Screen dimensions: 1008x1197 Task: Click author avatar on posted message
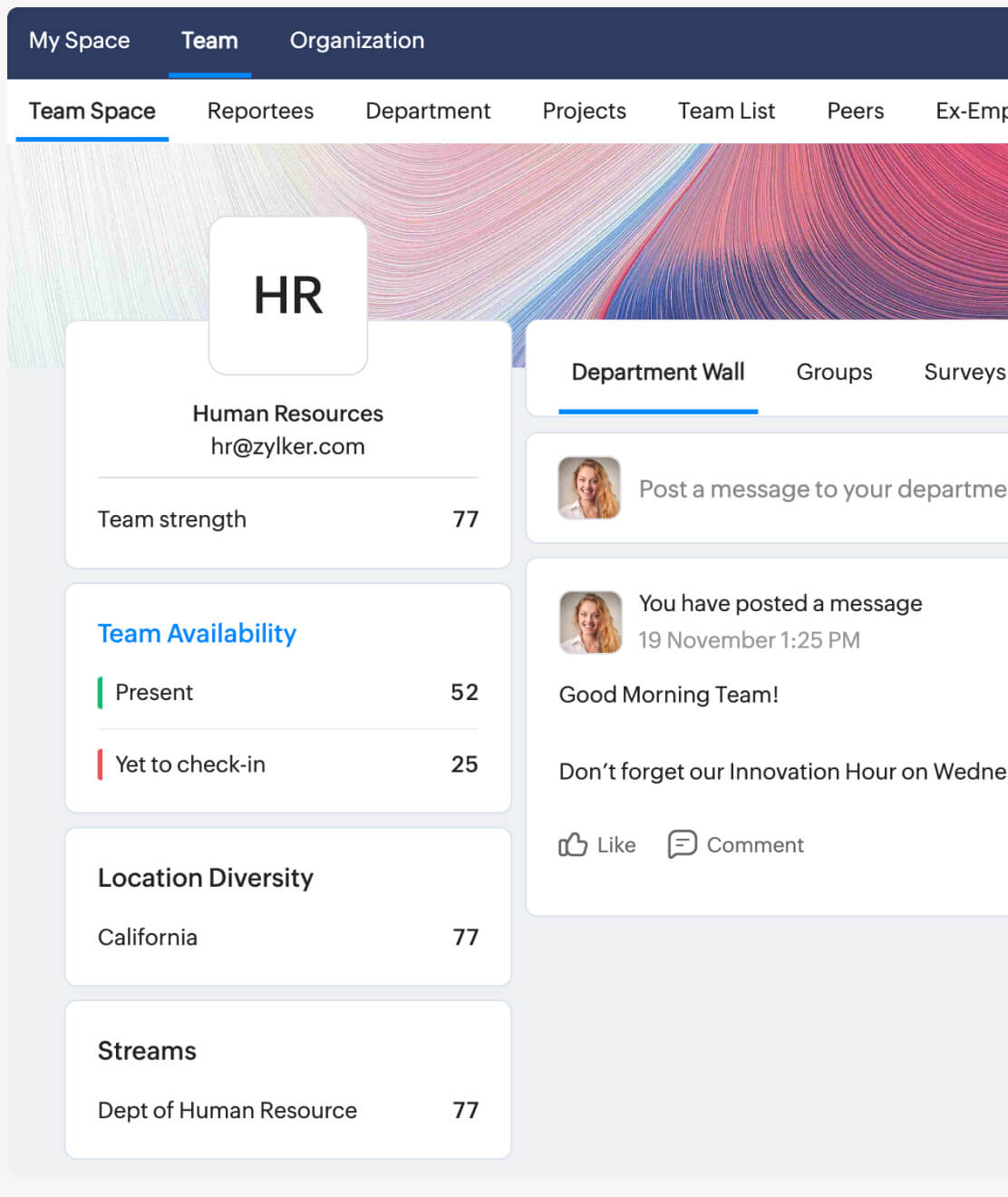point(590,622)
